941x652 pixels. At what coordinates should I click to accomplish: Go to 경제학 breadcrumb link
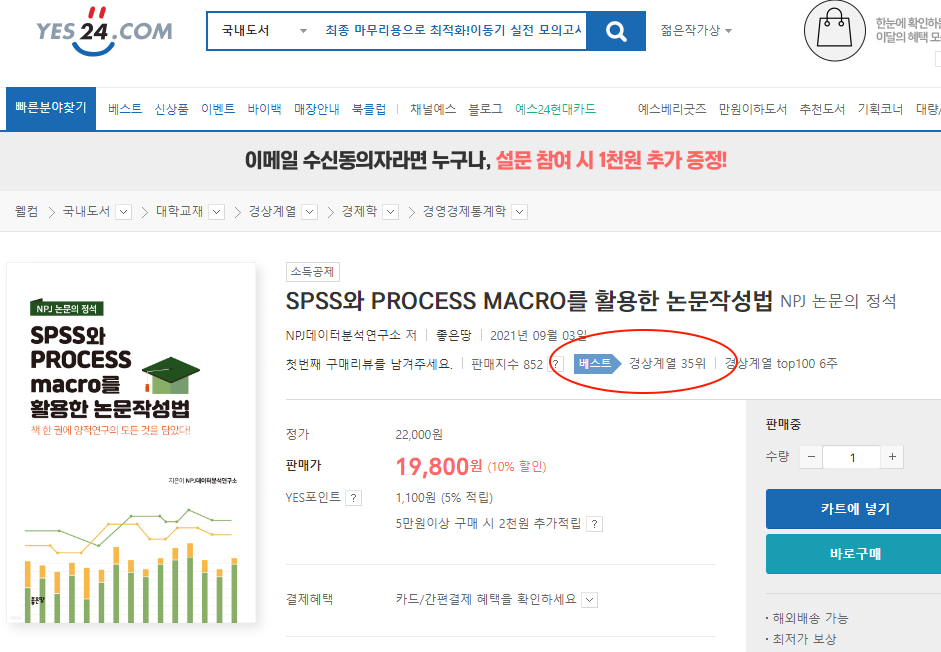(x=359, y=211)
